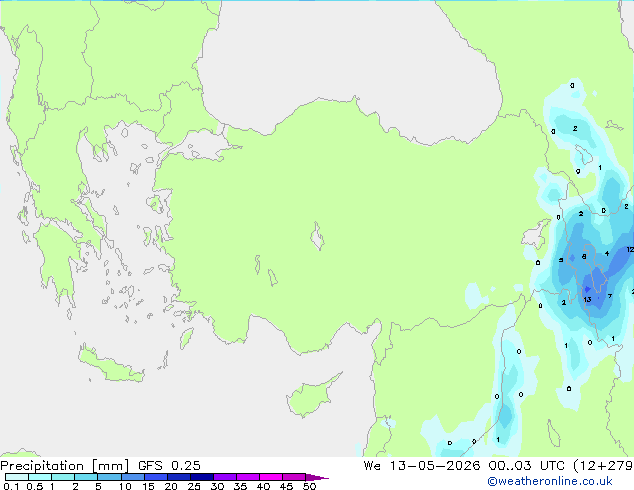This screenshot has width=634, height=490.
Task: Select the island of Crete on the map
Action: [111, 365]
